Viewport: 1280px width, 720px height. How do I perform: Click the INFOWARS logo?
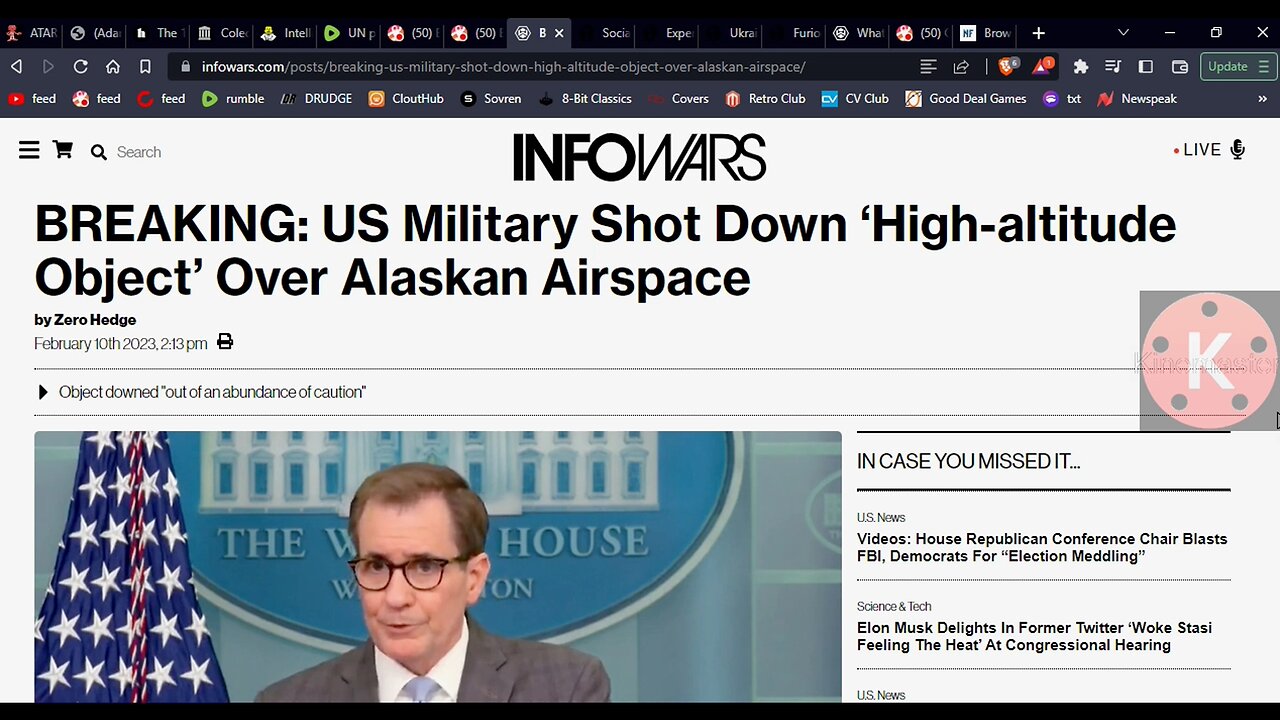[640, 157]
